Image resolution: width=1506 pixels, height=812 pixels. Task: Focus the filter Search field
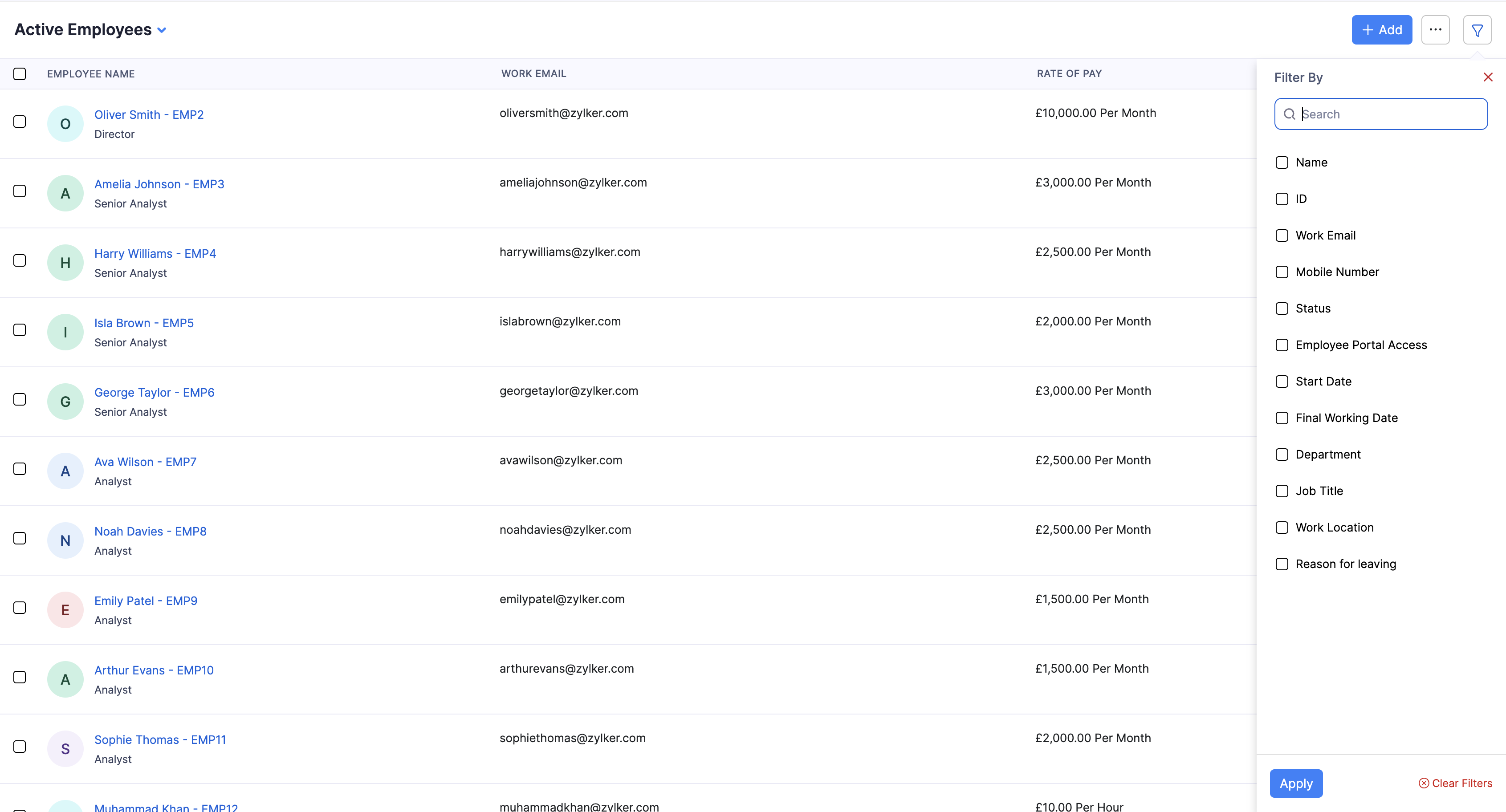coord(1381,114)
